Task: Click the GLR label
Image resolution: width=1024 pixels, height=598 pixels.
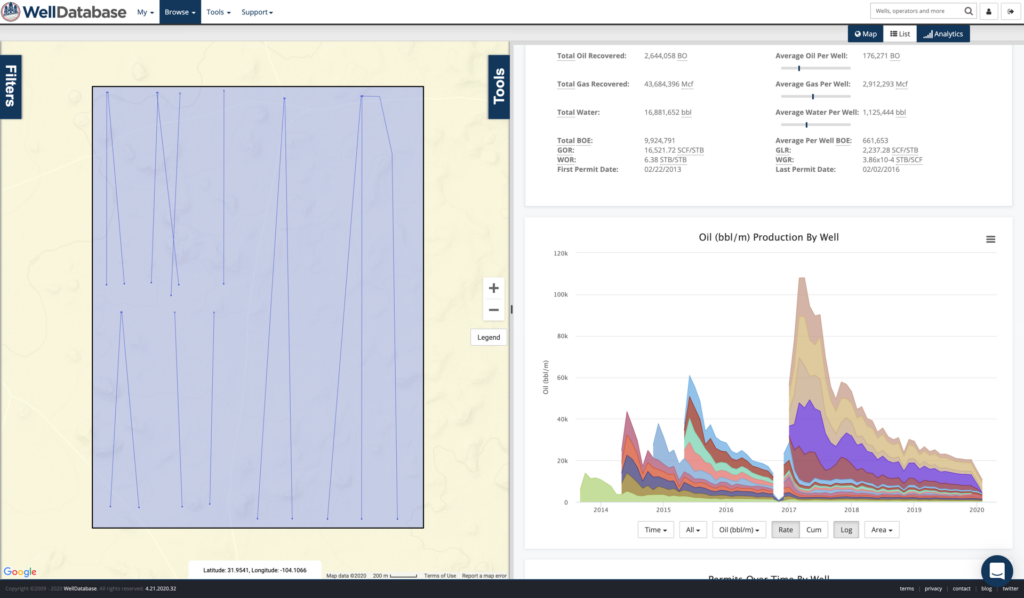Action: coord(783,150)
